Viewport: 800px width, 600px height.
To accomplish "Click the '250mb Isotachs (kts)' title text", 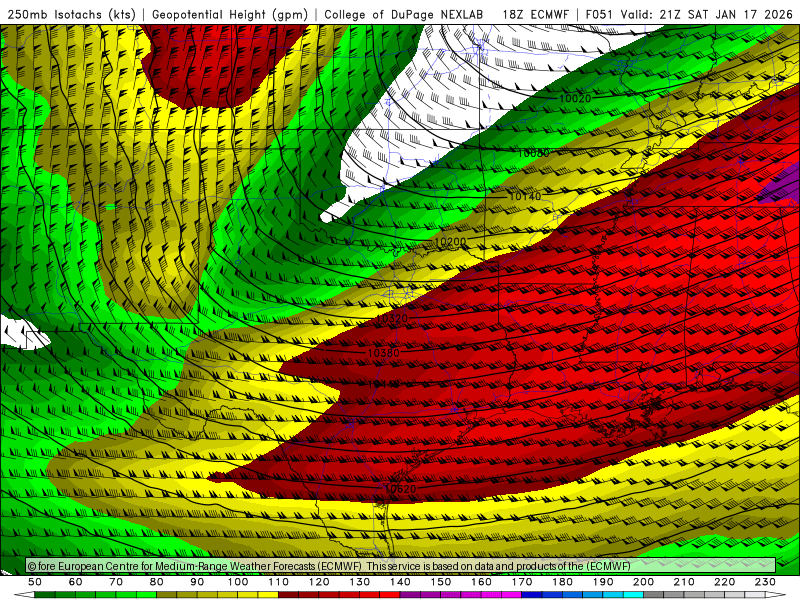I will 72,14.
